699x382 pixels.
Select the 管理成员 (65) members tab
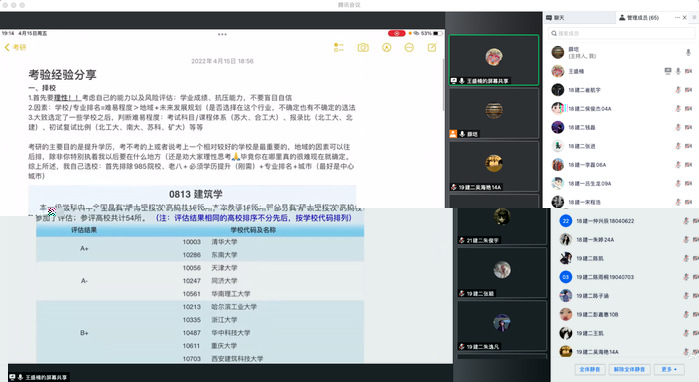tap(639, 18)
